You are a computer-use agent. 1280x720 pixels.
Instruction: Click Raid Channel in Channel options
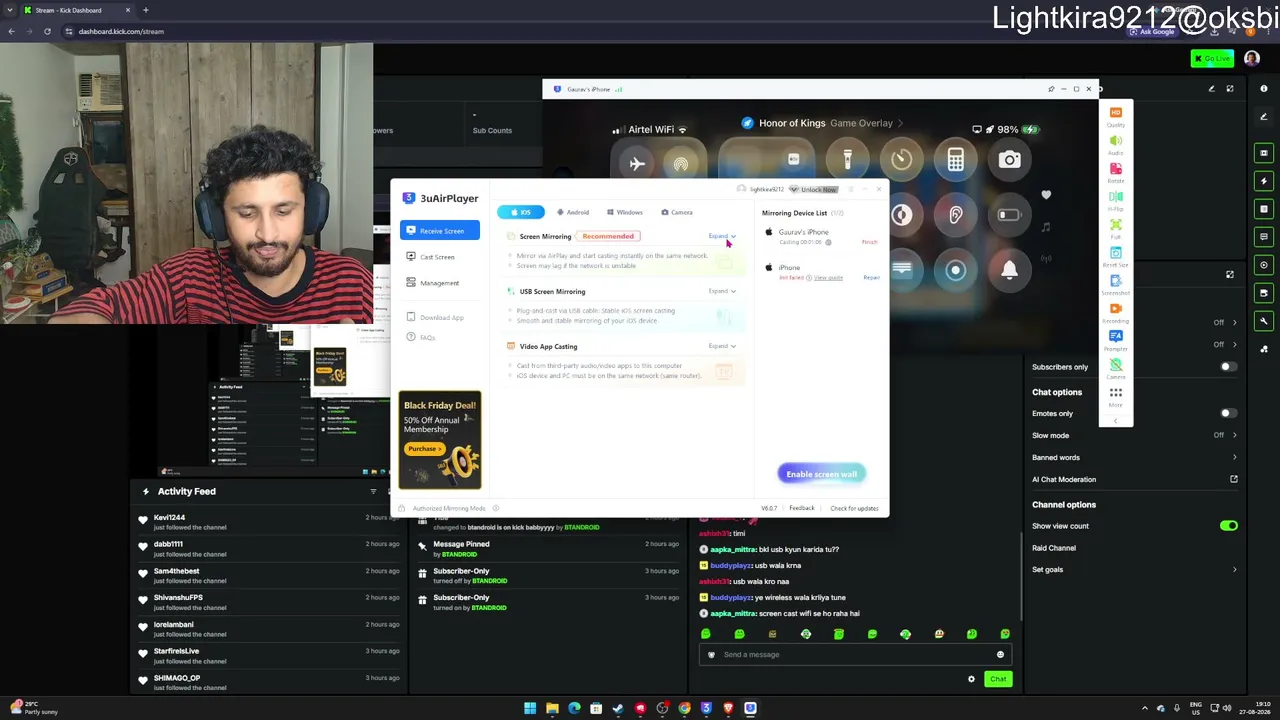point(1054,548)
